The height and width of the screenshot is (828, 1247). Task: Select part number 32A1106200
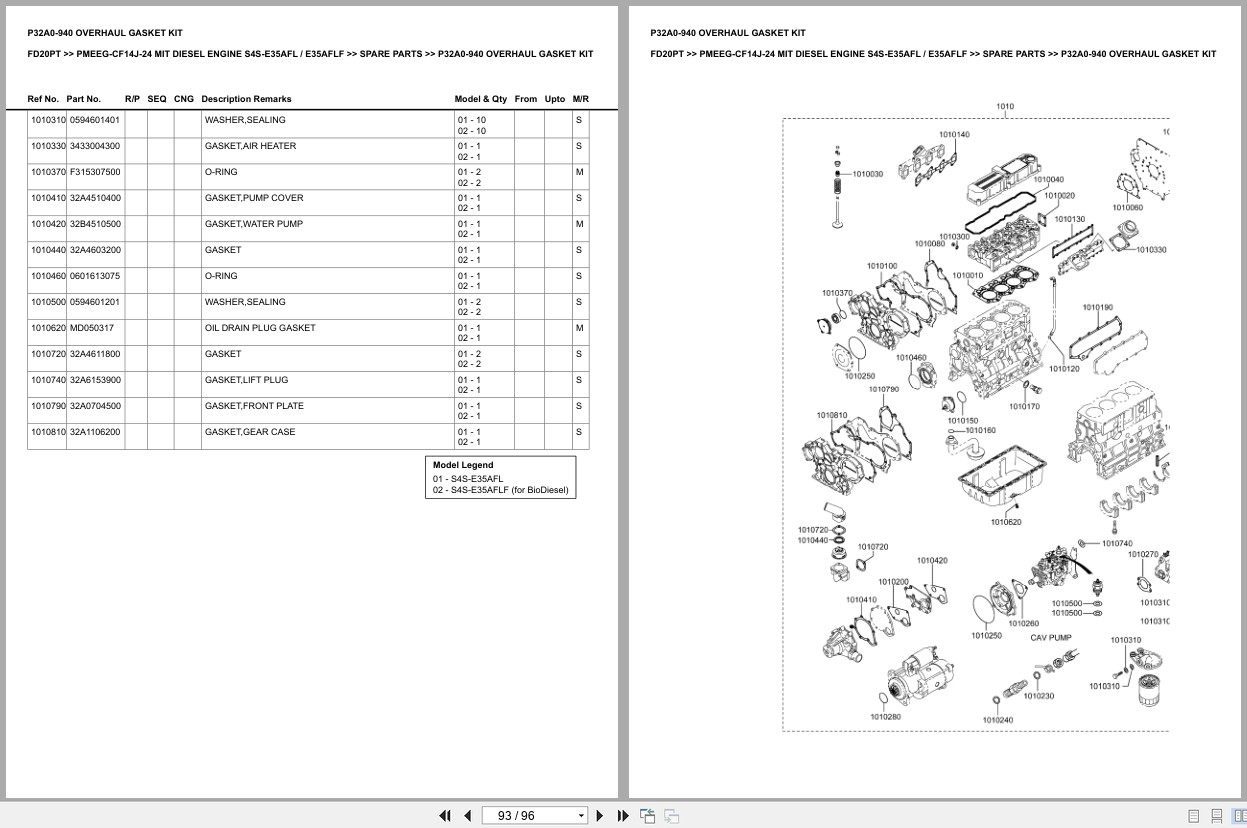[x=95, y=432]
